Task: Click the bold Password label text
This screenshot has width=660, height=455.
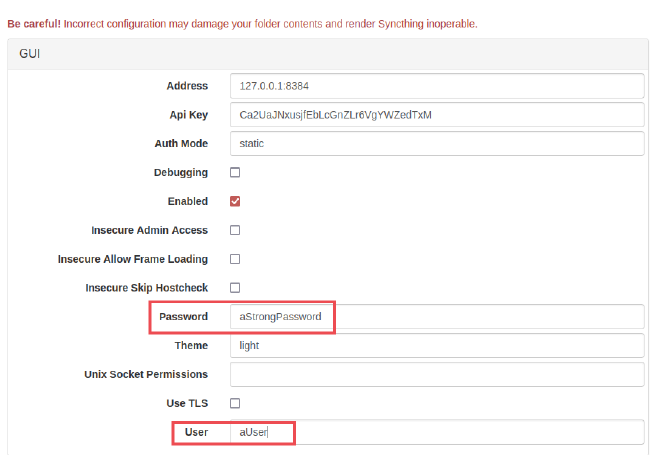Action: pos(183,317)
